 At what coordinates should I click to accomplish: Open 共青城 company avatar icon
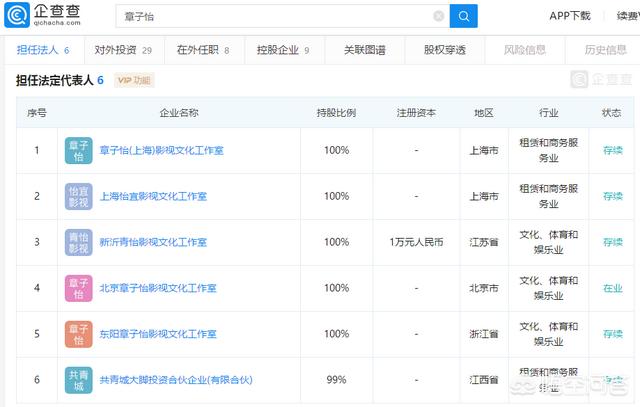[x=78, y=380]
